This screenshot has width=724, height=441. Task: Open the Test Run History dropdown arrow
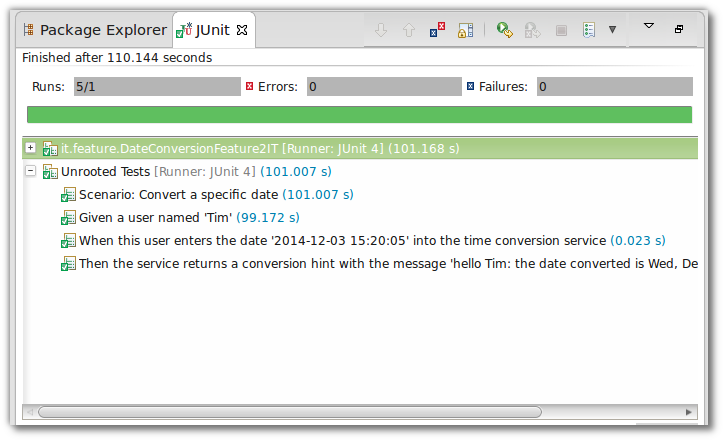(x=612, y=30)
